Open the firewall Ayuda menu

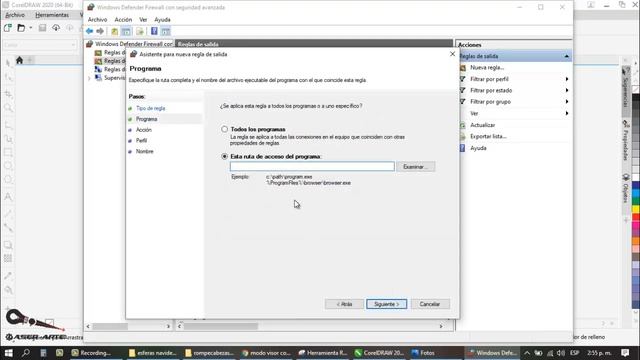[x=162, y=20]
